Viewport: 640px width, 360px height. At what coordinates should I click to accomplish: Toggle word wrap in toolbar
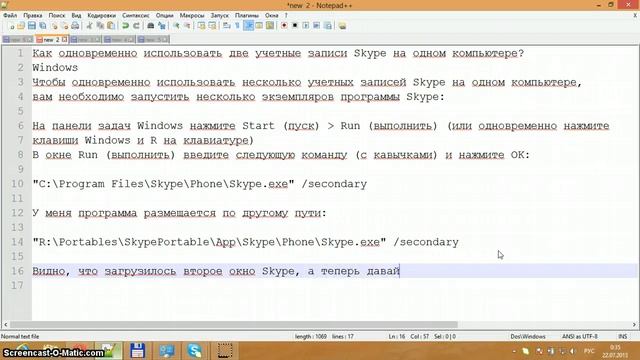(x=226, y=26)
